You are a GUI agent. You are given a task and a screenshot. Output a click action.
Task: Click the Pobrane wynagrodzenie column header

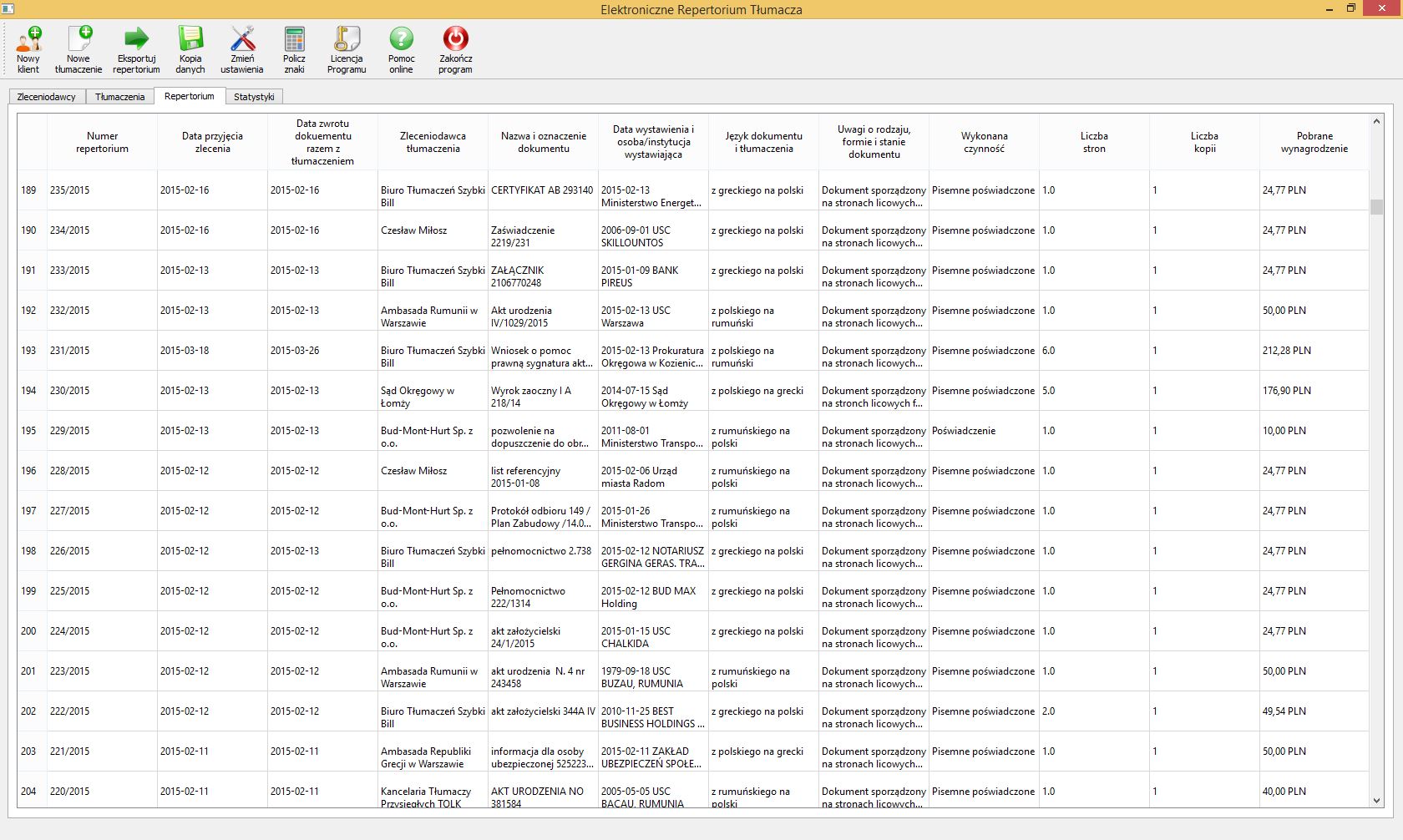[1314, 142]
